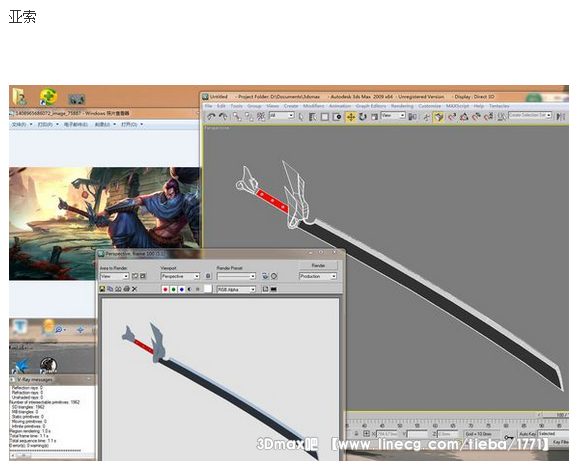
Task: Activate the Select and Rotate tool
Action: click(x=363, y=117)
